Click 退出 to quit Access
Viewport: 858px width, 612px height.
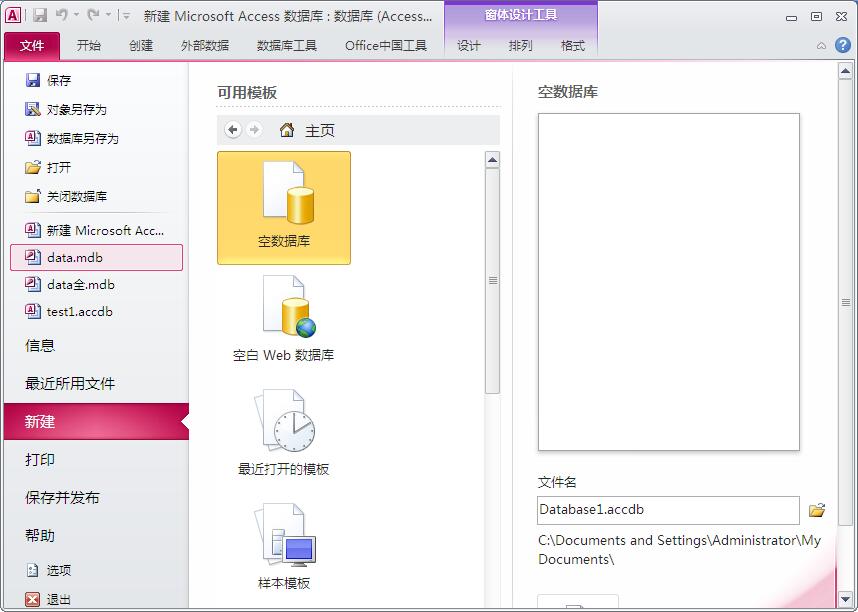pyautogui.click(x=48, y=600)
